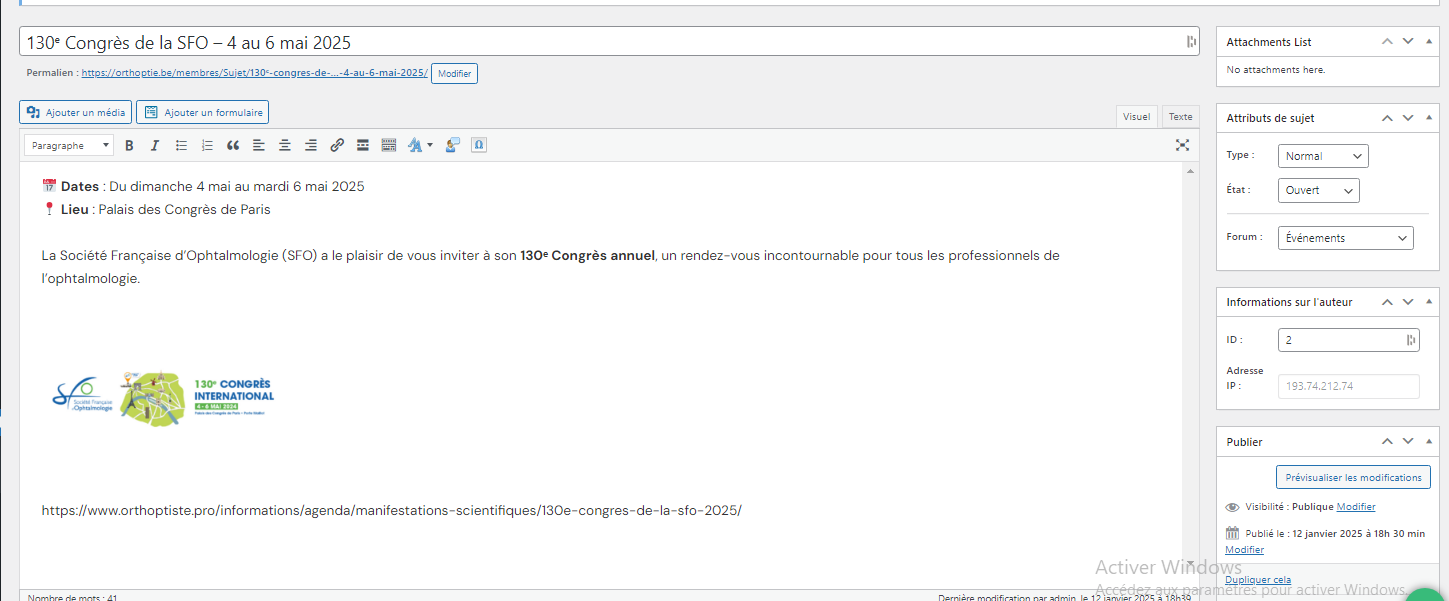This screenshot has width=1449, height=601.
Task: Click the icon inside the title field
Action: [x=1191, y=42]
